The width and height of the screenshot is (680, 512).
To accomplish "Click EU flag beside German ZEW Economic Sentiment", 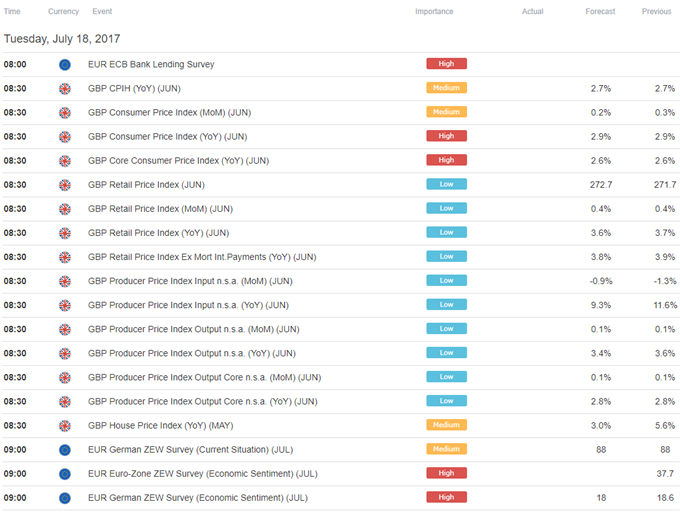I will 65,498.
